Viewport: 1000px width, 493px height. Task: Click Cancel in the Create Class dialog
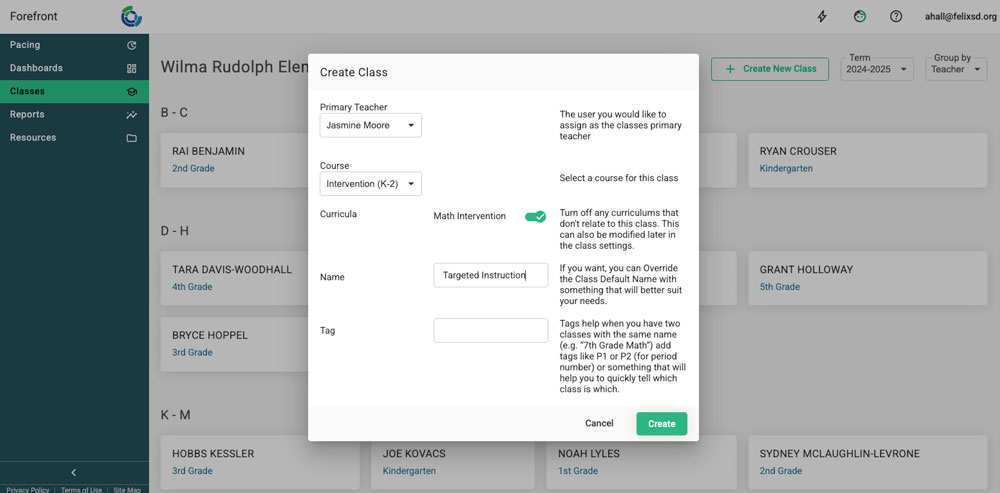(599, 423)
